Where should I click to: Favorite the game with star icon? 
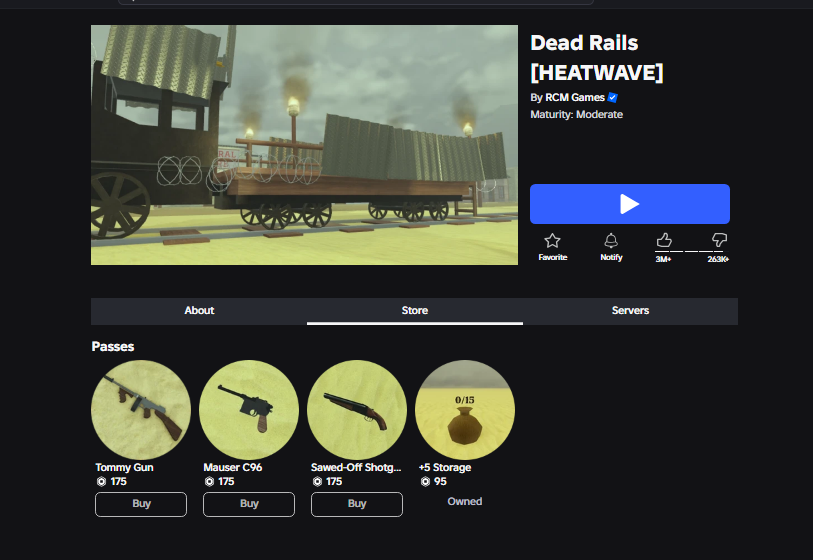(x=552, y=241)
